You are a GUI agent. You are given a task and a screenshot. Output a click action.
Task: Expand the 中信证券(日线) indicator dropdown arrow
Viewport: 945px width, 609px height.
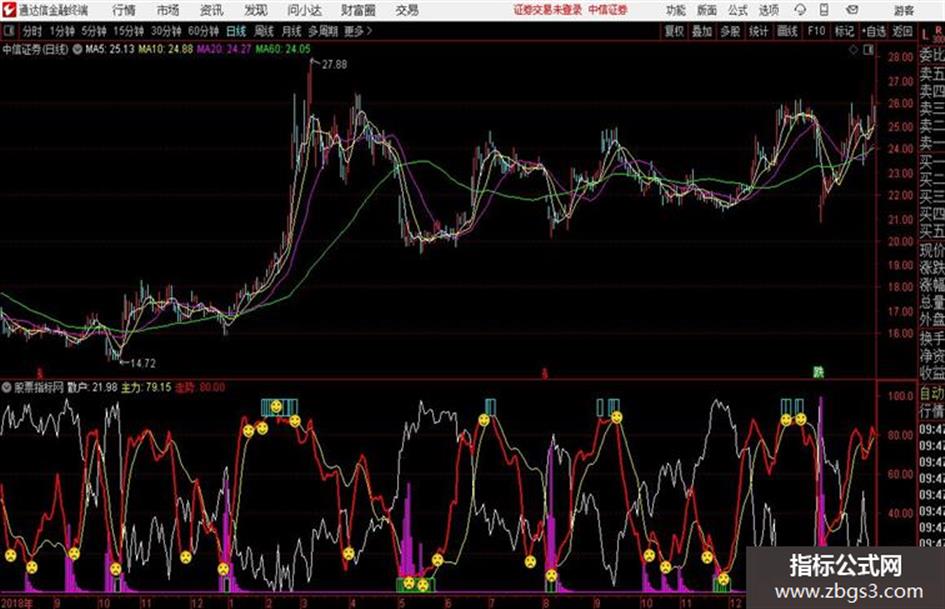pyautogui.click(x=77, y=49)
